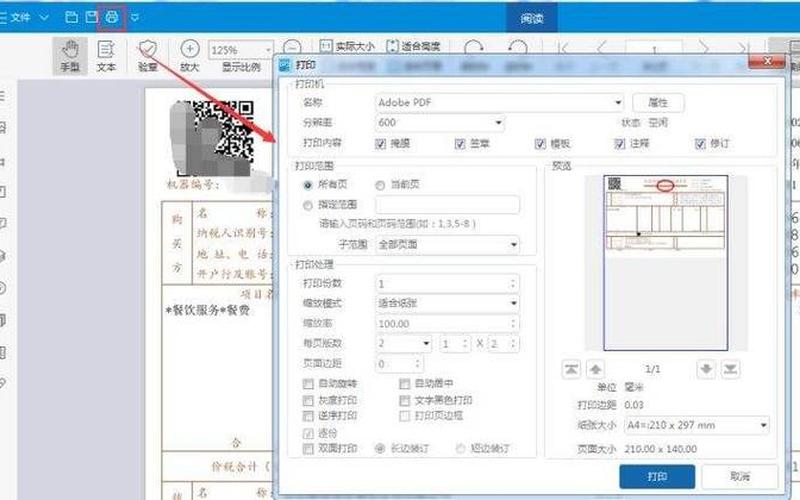Go to previous preview page with the up arrow
This screenshot has height=500, width=800.
coord(595,369)
